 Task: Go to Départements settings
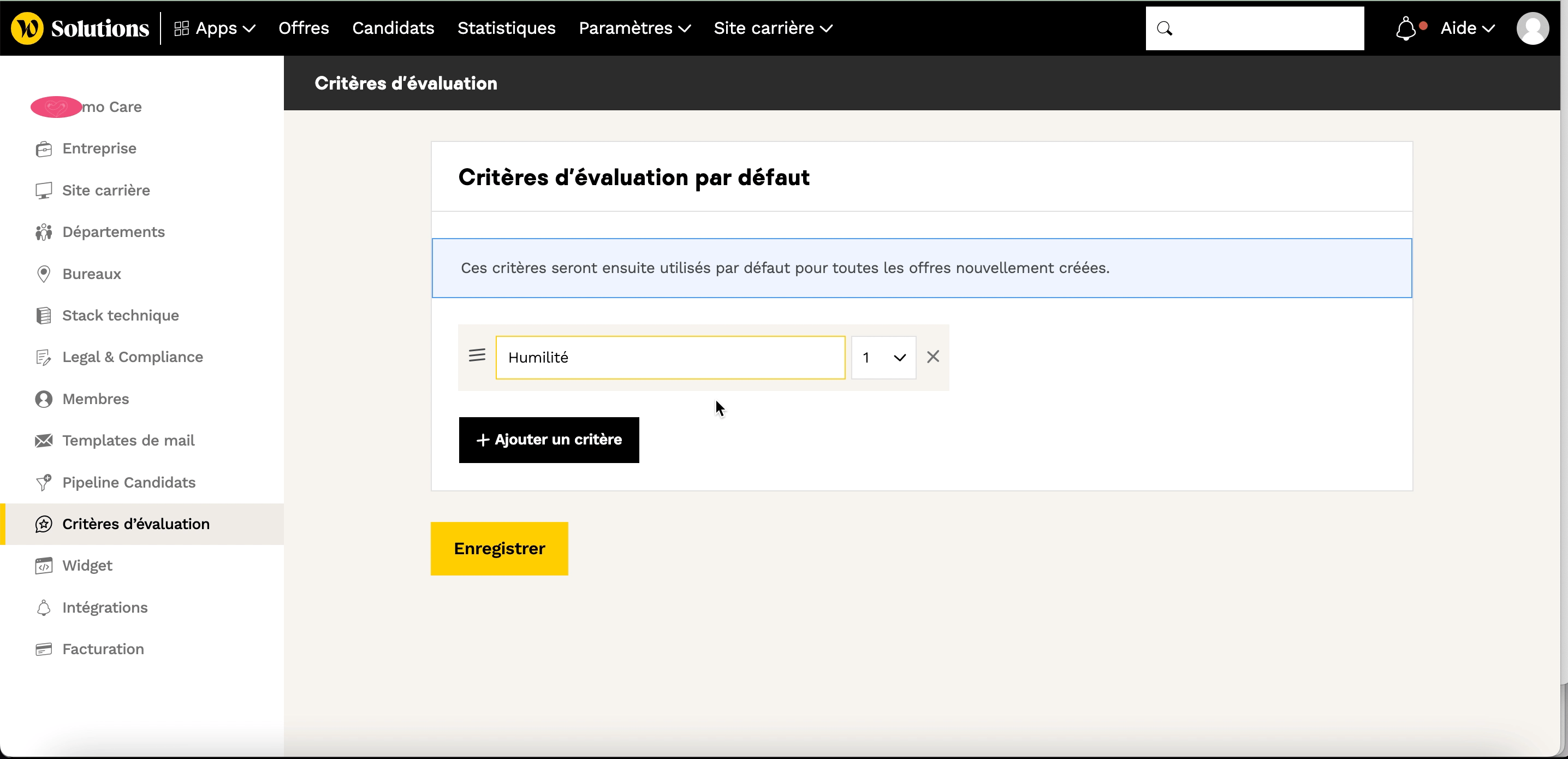click(x=113, y=232)
